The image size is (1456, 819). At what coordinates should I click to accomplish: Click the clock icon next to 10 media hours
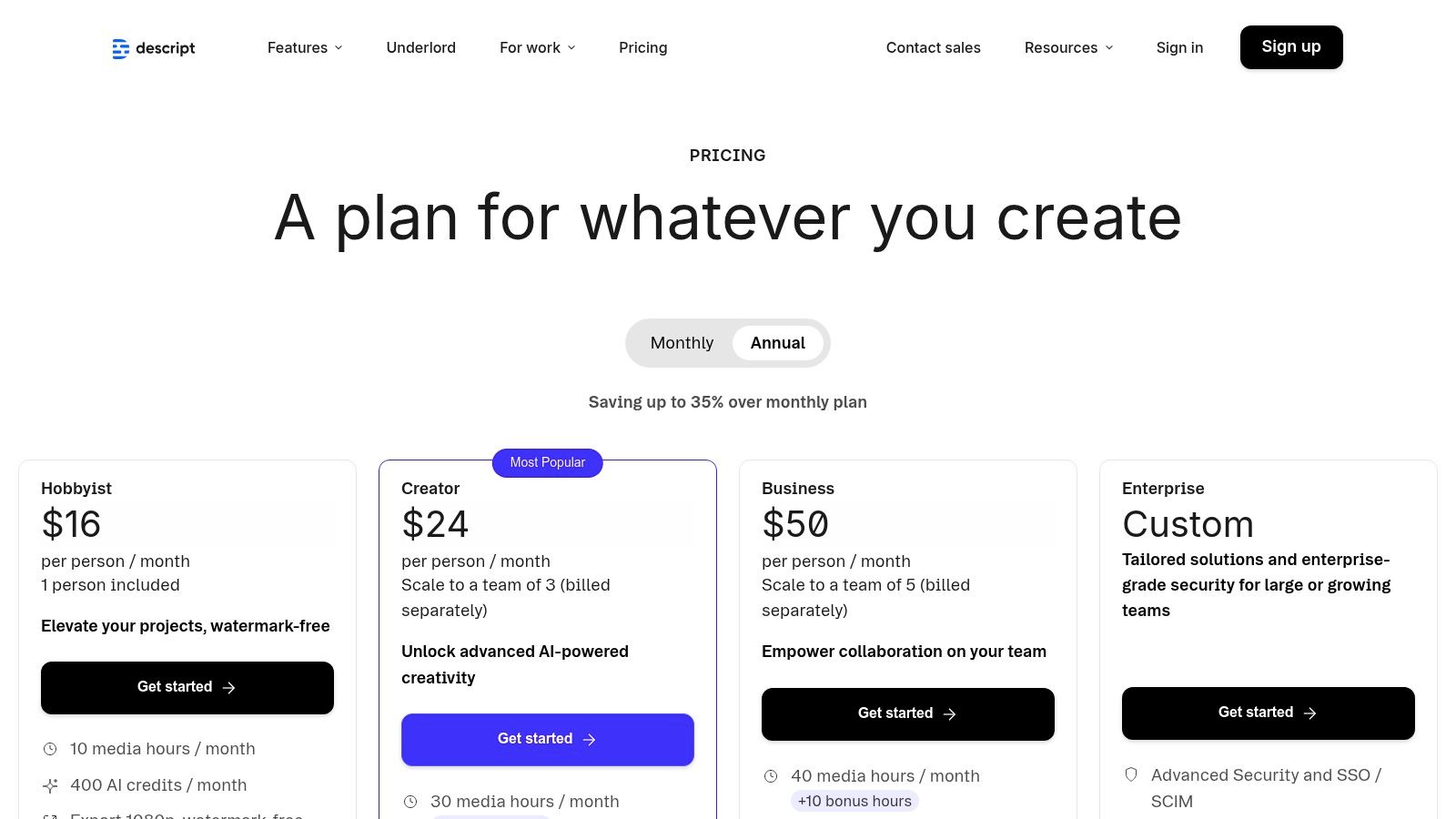coord(50,748)
